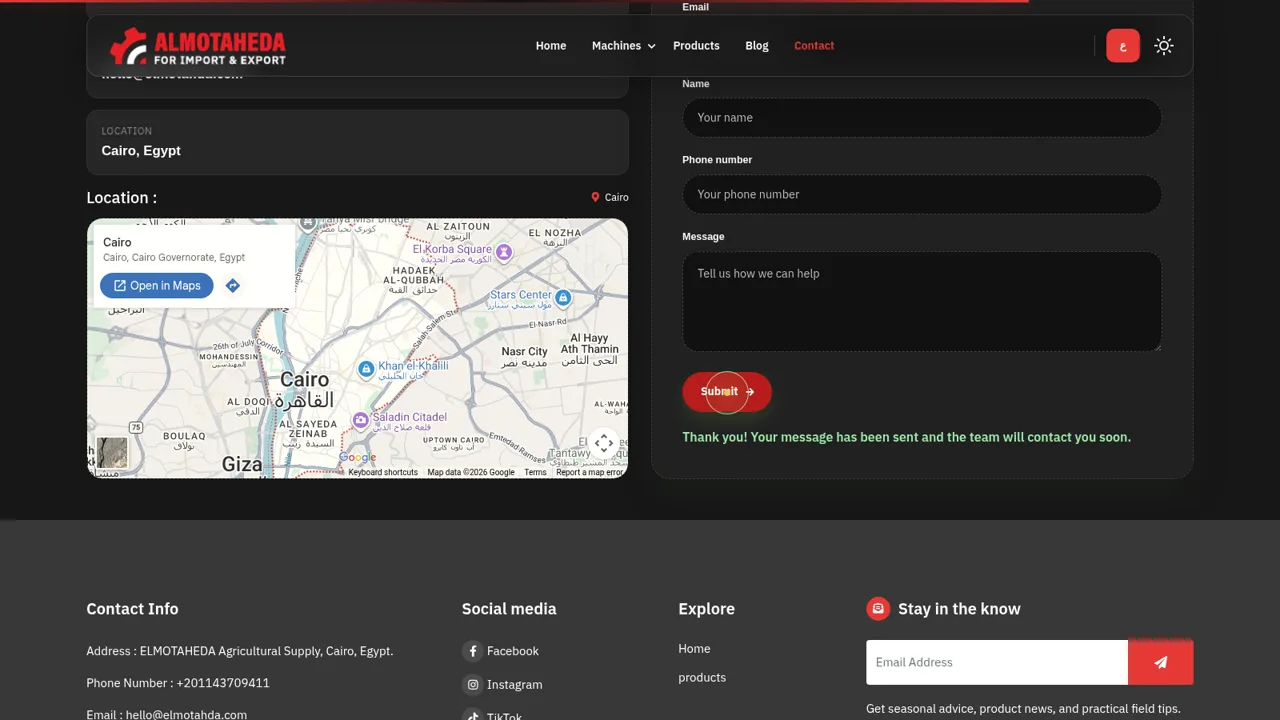Switch language with the Arabic button
The image size is (1280, 720).
click(1123, 46)
